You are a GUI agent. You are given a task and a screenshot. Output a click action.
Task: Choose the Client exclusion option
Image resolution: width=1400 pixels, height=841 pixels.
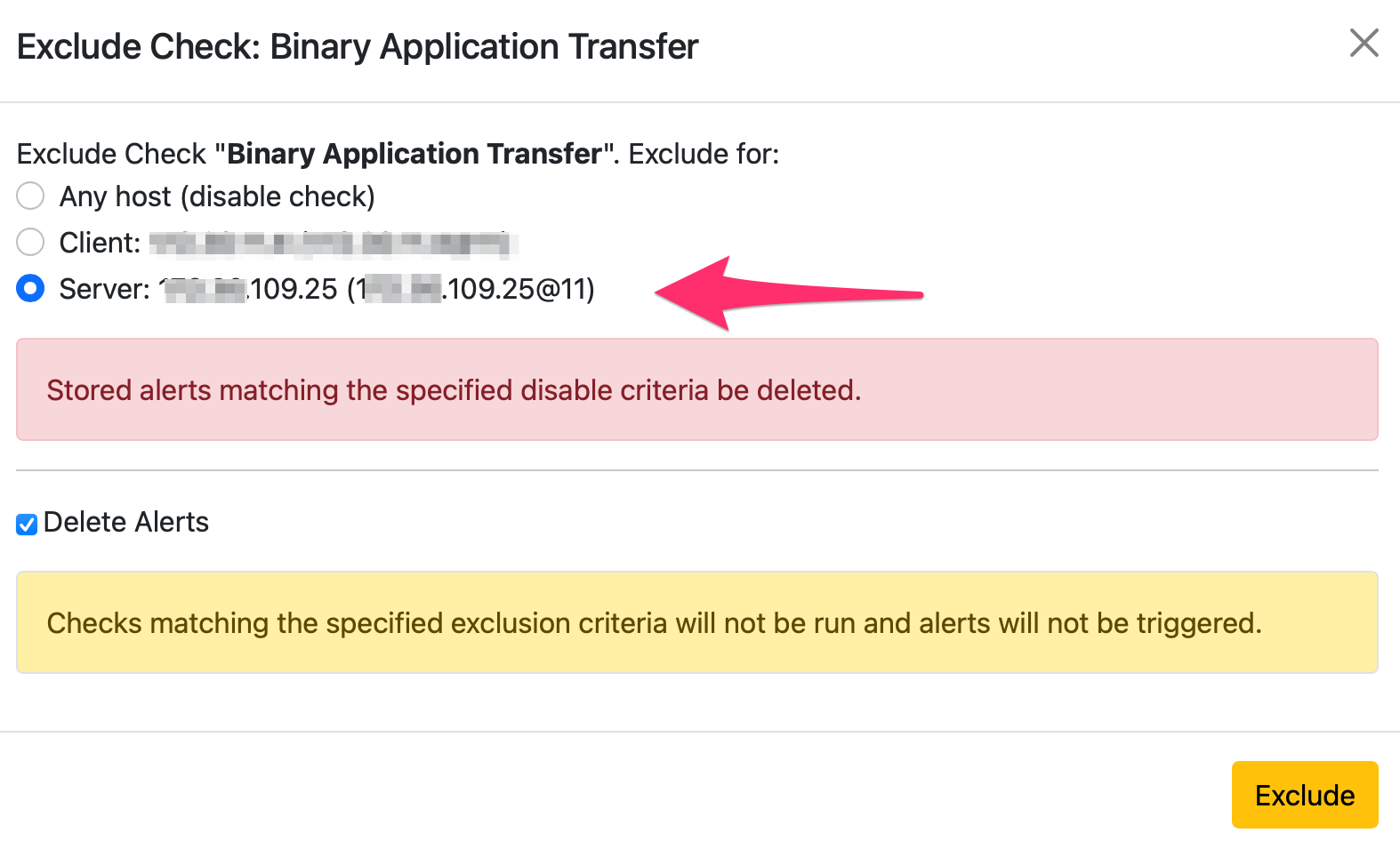pos(29,242)
